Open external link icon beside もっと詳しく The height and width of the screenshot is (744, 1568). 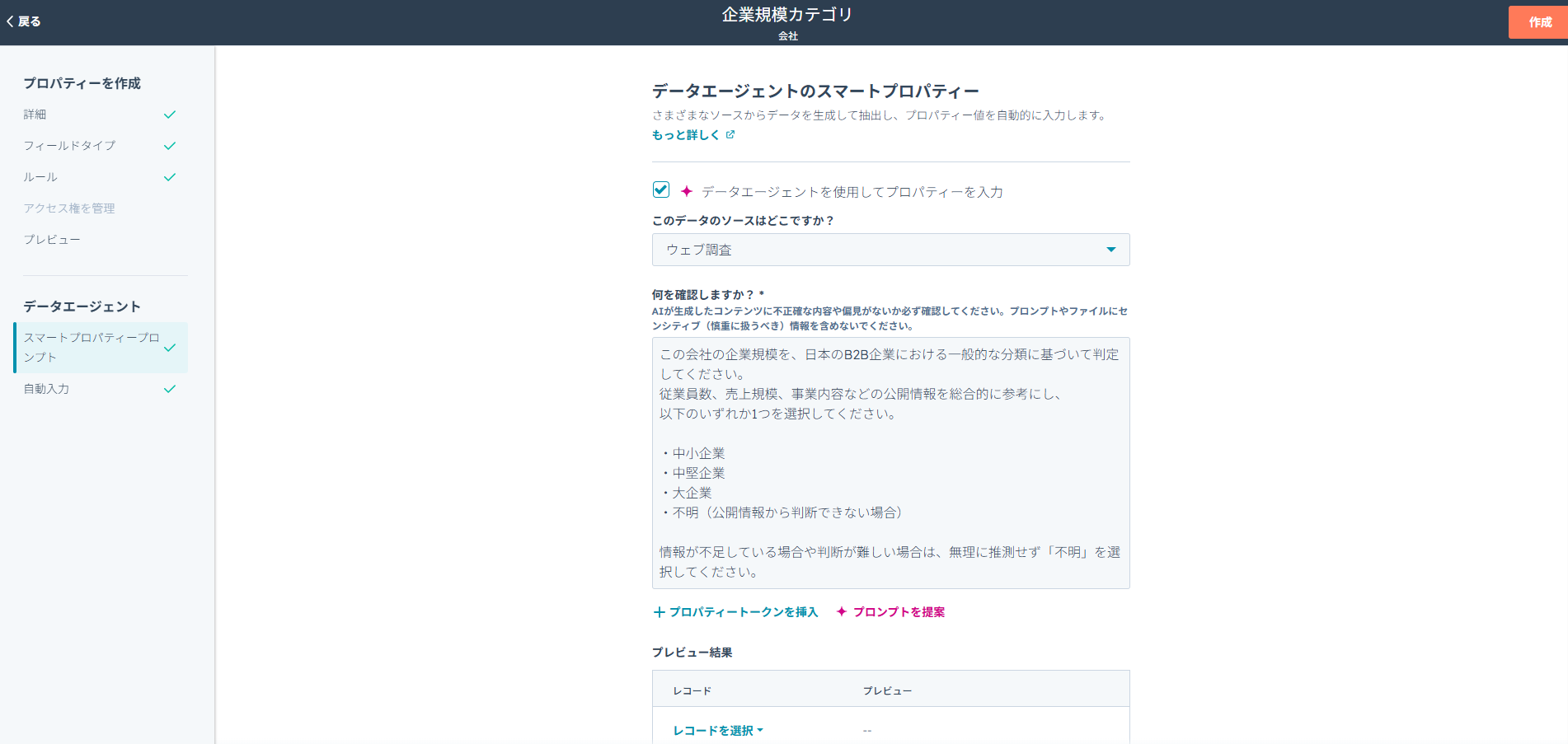pyautogui.click(x=730, y=133)
